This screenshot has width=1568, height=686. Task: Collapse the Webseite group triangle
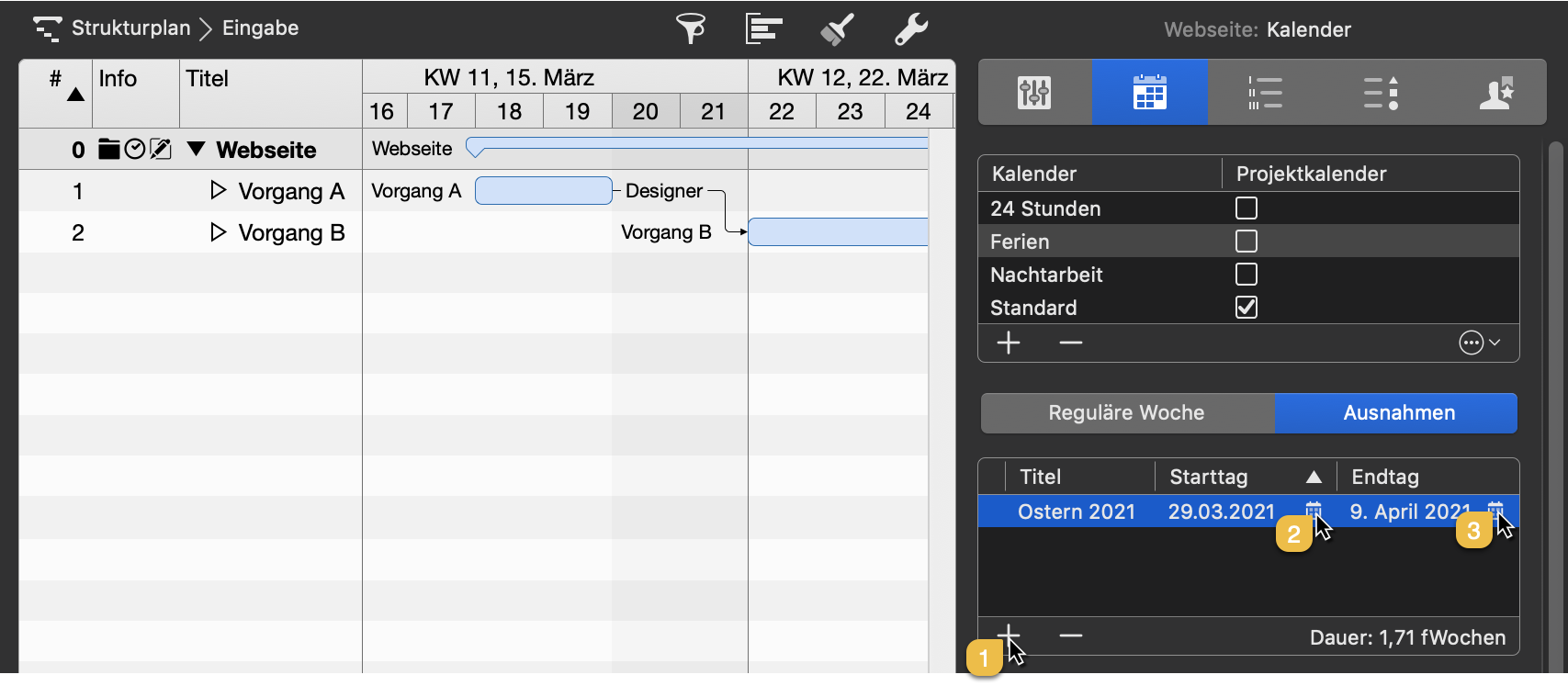[x=196, y=149]
